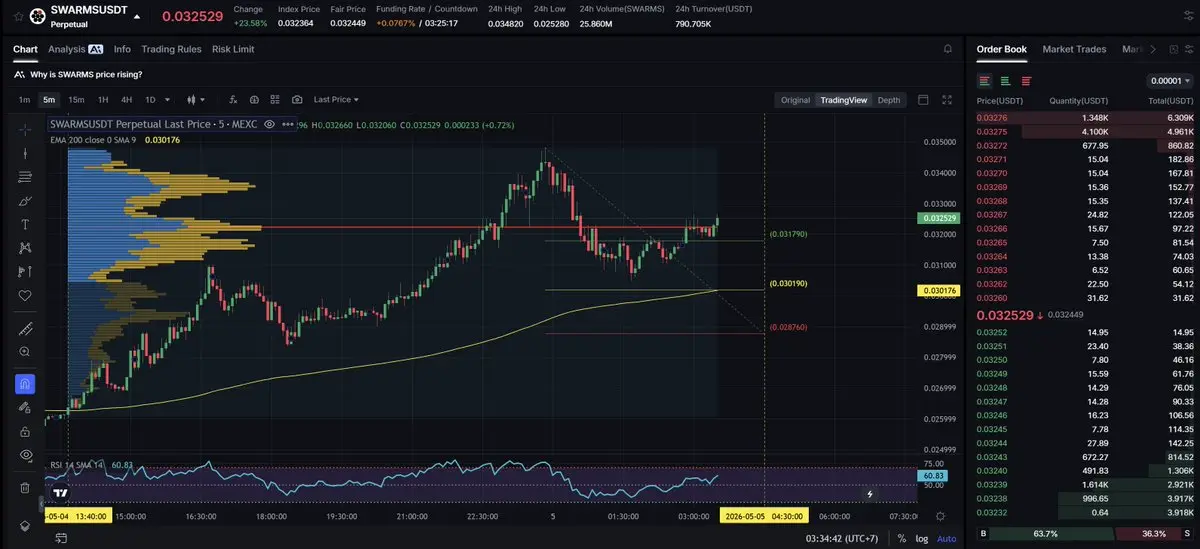Toggle visibility eye on SWARMSUSDT legend
Viewport: 1200px width, 549px height.
(270, 124)
